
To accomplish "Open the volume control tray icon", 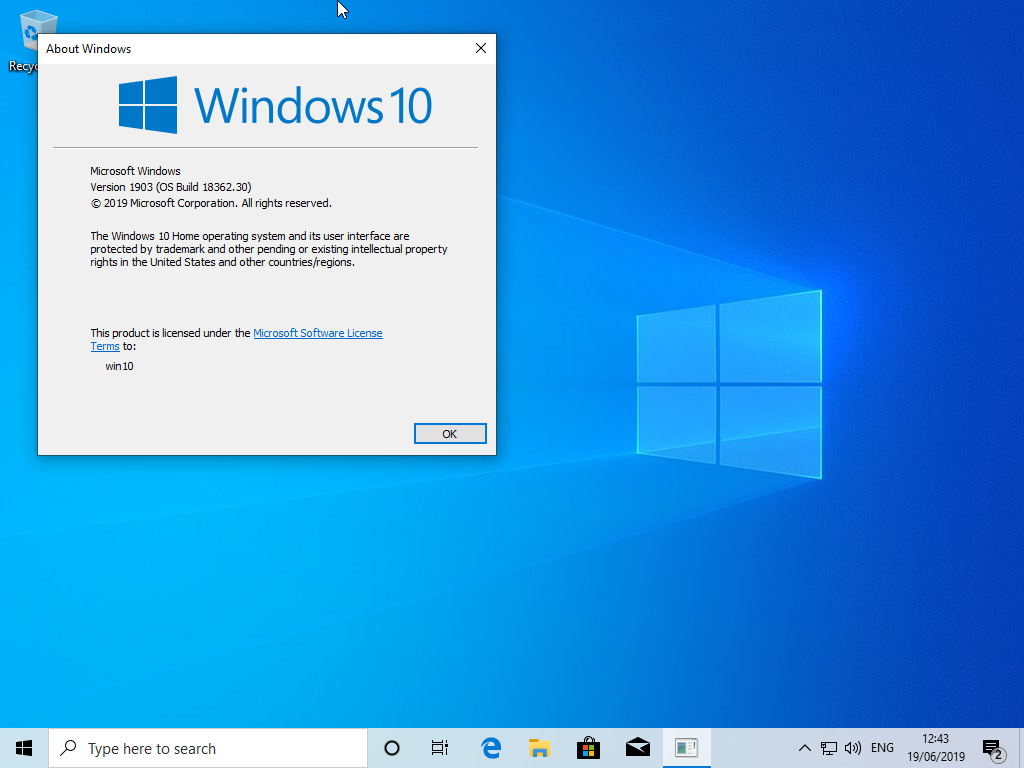I will coord(853,748).
